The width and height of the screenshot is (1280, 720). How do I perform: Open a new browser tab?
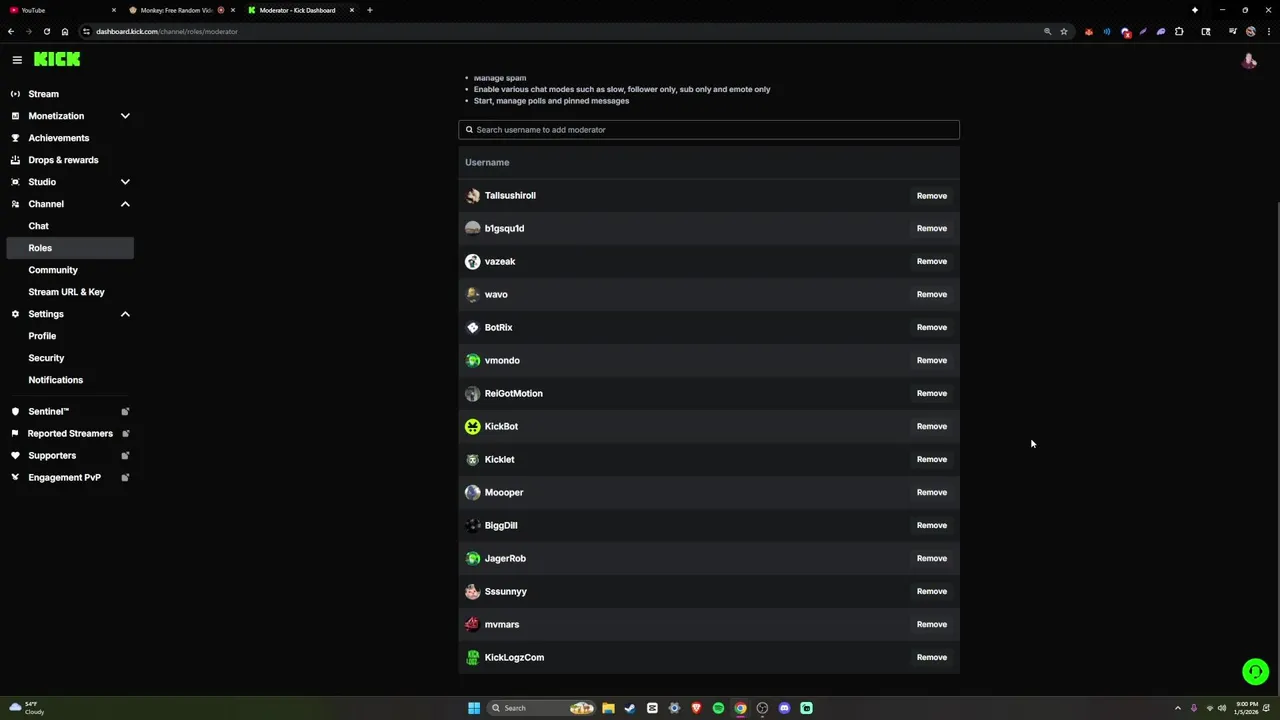[x=370, y=10]
